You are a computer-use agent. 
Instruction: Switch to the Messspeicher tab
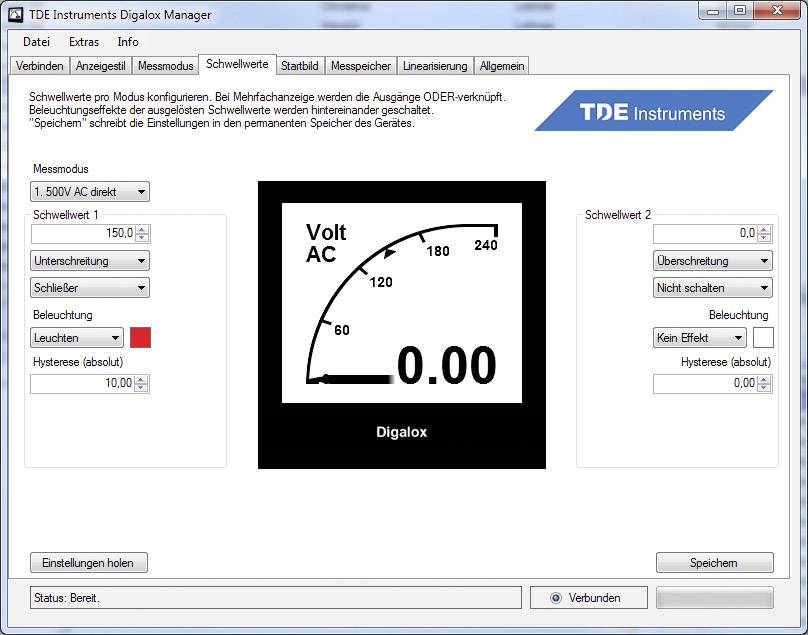[x=360, y=65]
